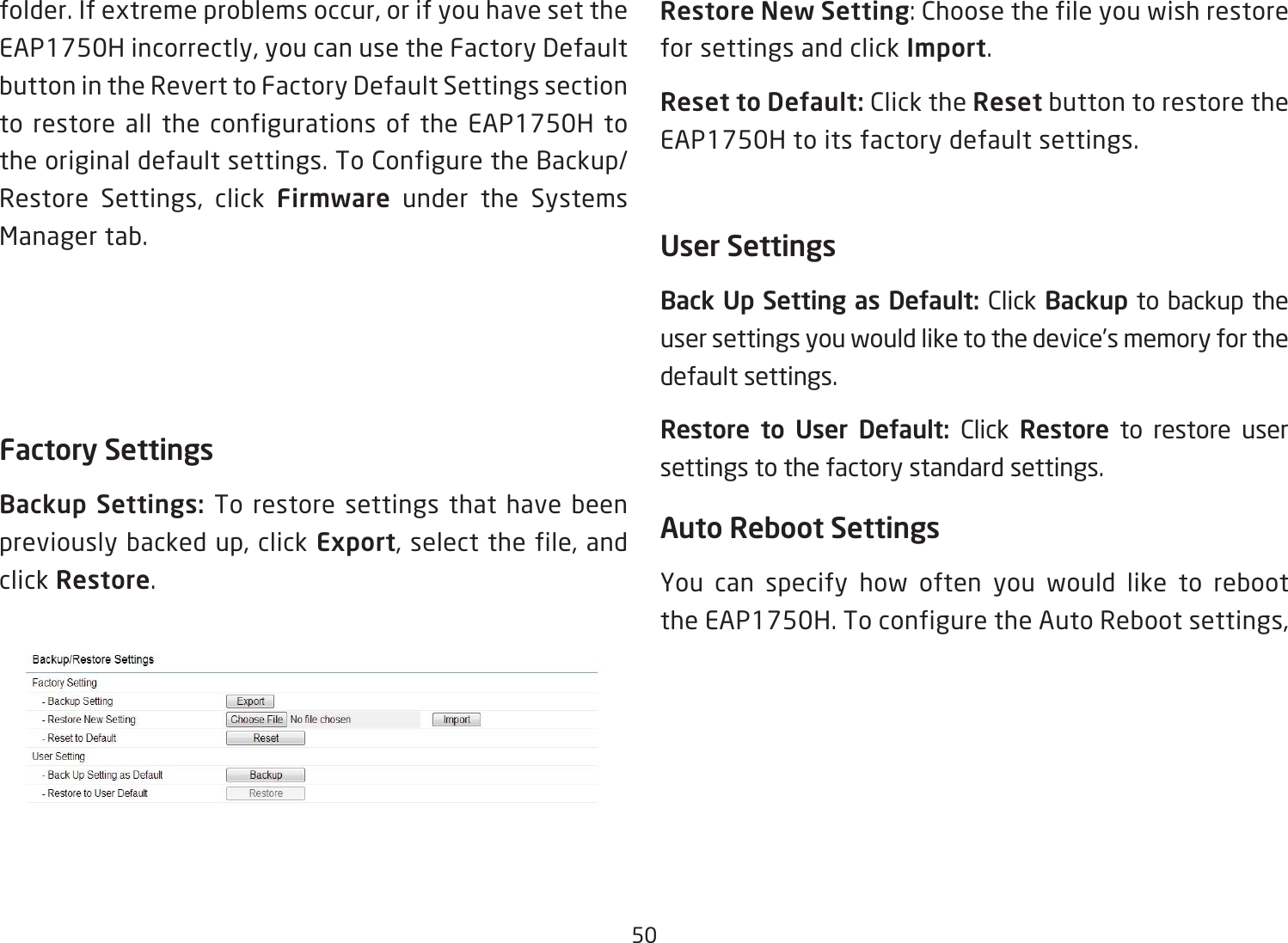Select the '- Reset to Default' row label

click(x=79, y=738)
